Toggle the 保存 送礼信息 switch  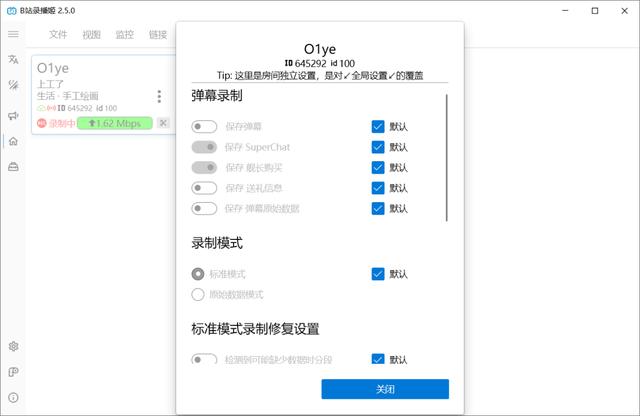[204, 188]
